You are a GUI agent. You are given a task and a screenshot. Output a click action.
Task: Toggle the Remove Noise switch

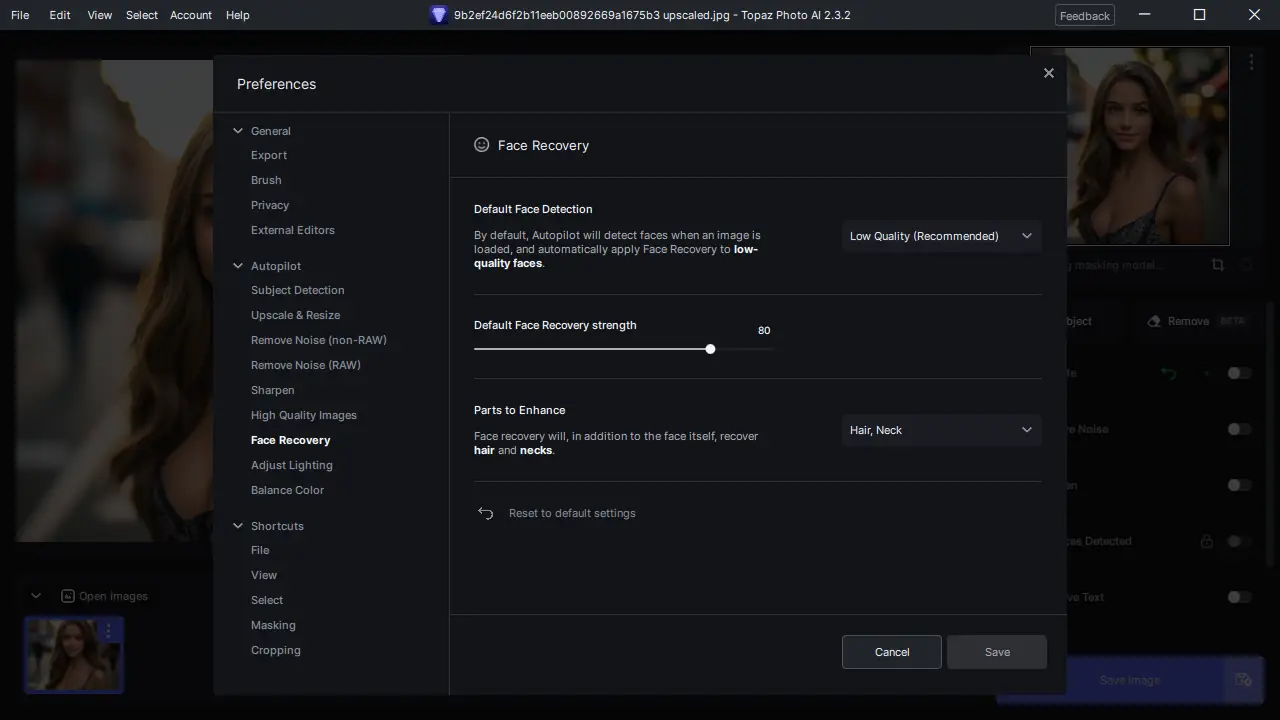tap(1239, 429)
